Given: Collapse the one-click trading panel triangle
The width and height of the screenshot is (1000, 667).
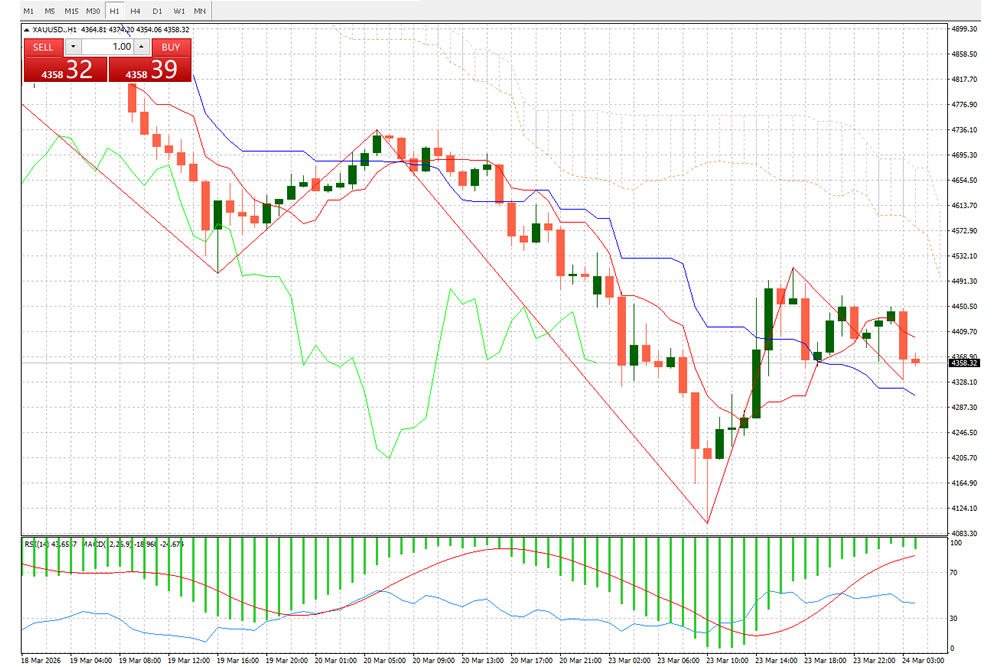Looking at the screenshot, I should click(26, 30).
